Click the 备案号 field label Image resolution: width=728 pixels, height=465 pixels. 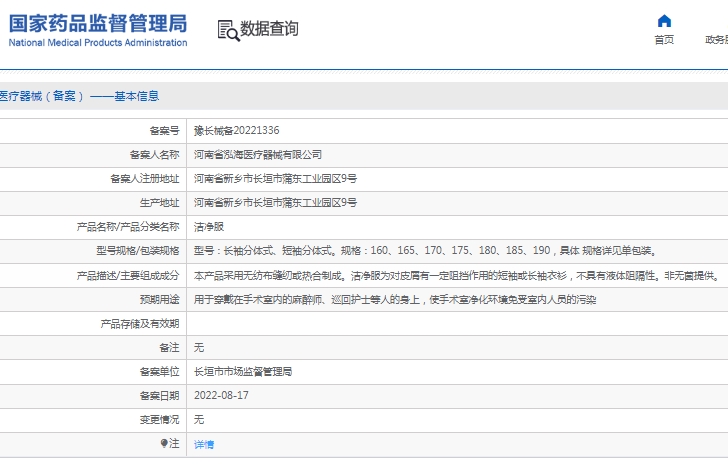[x=164, y=131]
